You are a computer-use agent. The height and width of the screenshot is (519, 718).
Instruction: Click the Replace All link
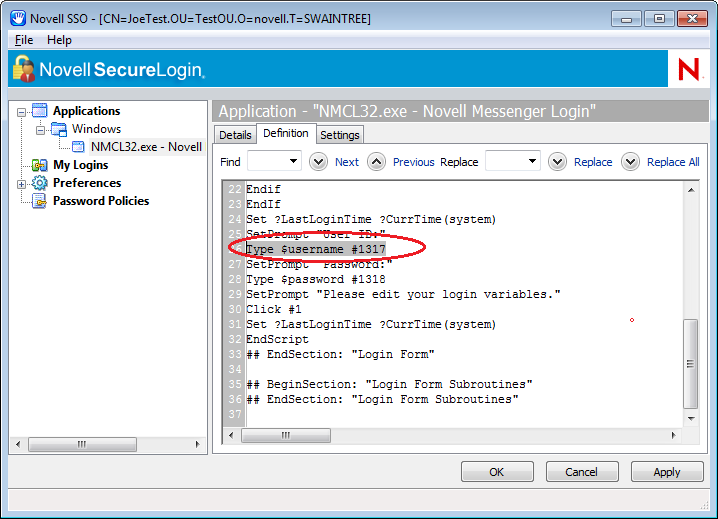pos(673,162)
